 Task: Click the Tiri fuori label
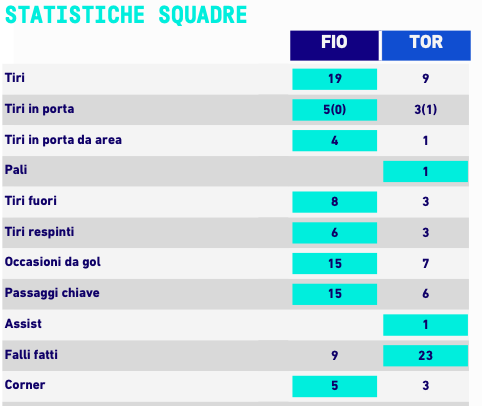pos(31,201)
